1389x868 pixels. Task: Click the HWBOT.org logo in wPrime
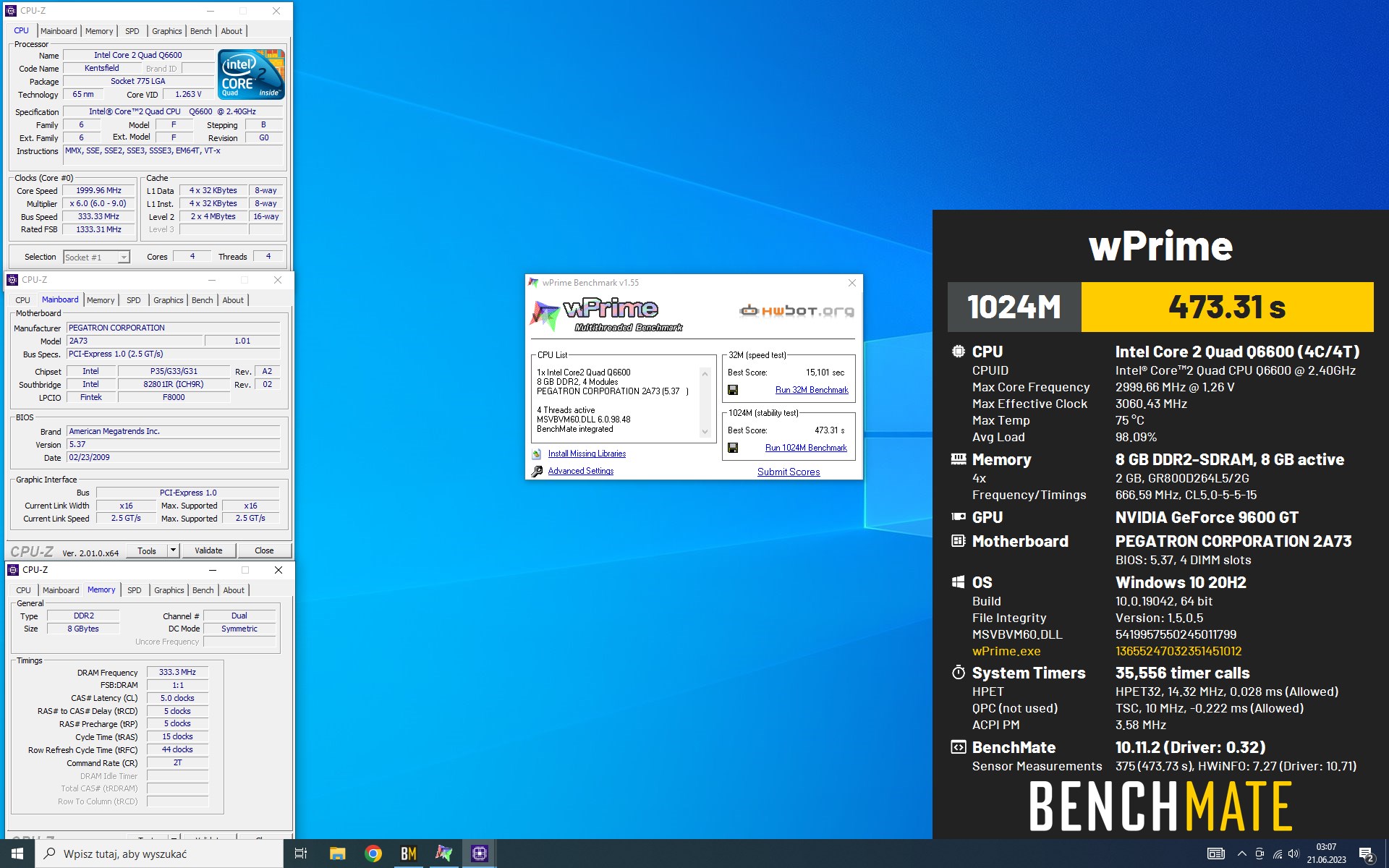click(797, 311)
